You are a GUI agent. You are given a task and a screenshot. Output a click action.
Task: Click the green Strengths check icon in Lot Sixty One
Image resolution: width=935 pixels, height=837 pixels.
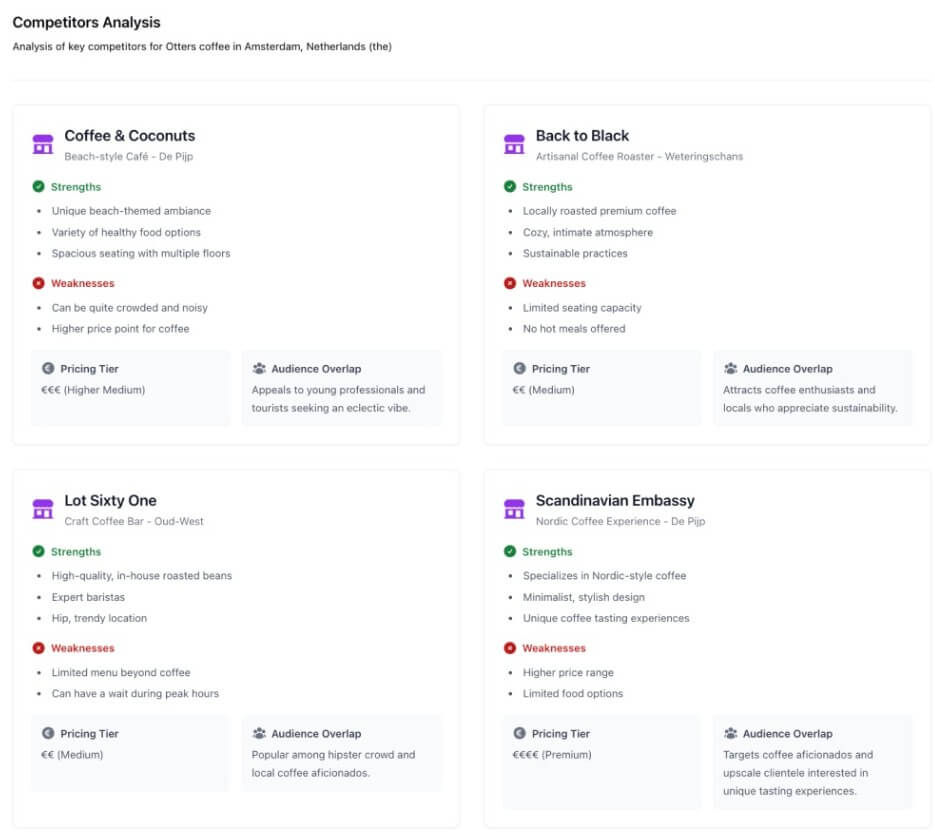click(39, 551)
